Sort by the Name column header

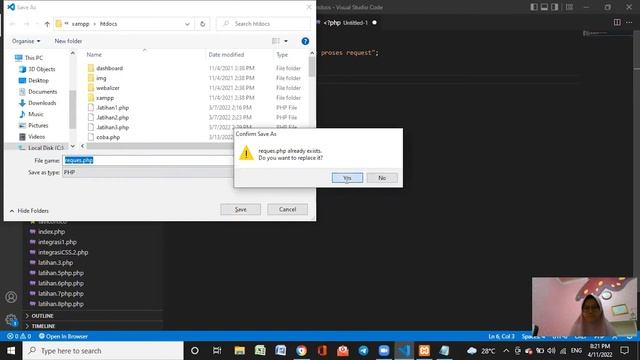coord(94,55)
